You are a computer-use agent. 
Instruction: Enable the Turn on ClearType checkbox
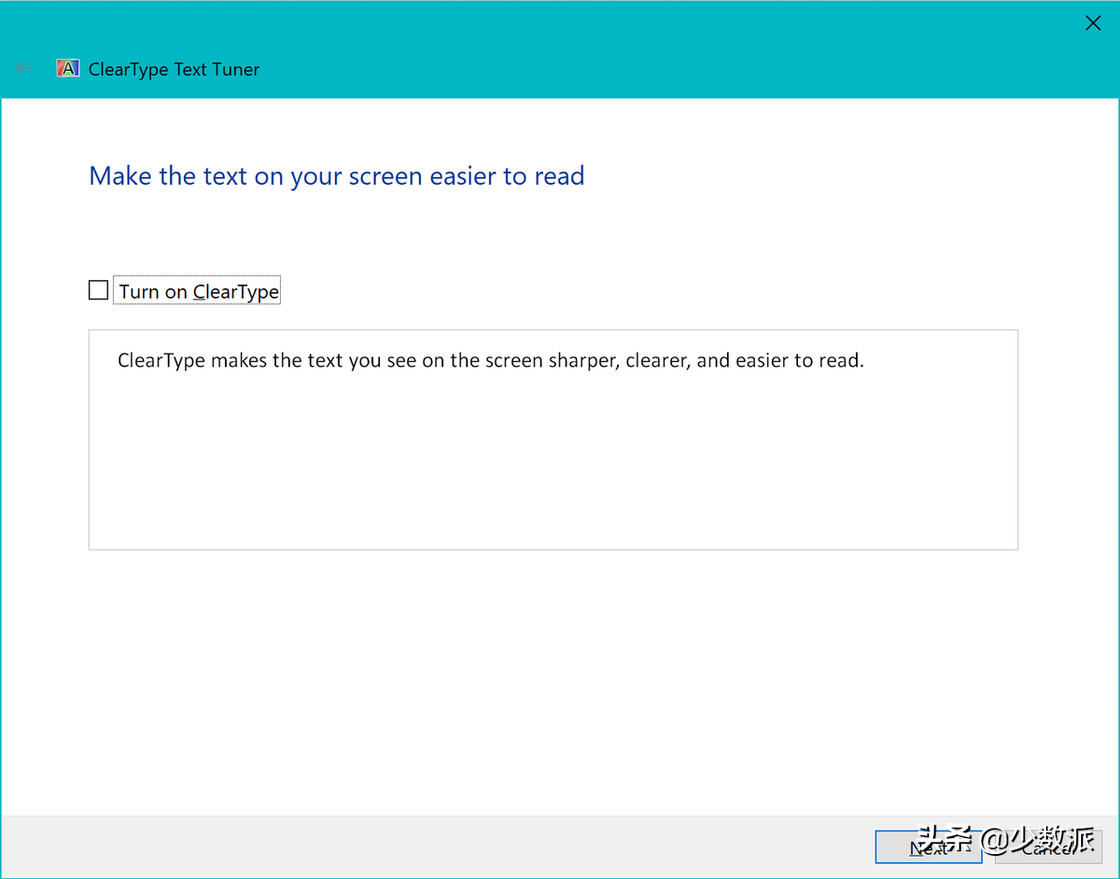(99, 291)
